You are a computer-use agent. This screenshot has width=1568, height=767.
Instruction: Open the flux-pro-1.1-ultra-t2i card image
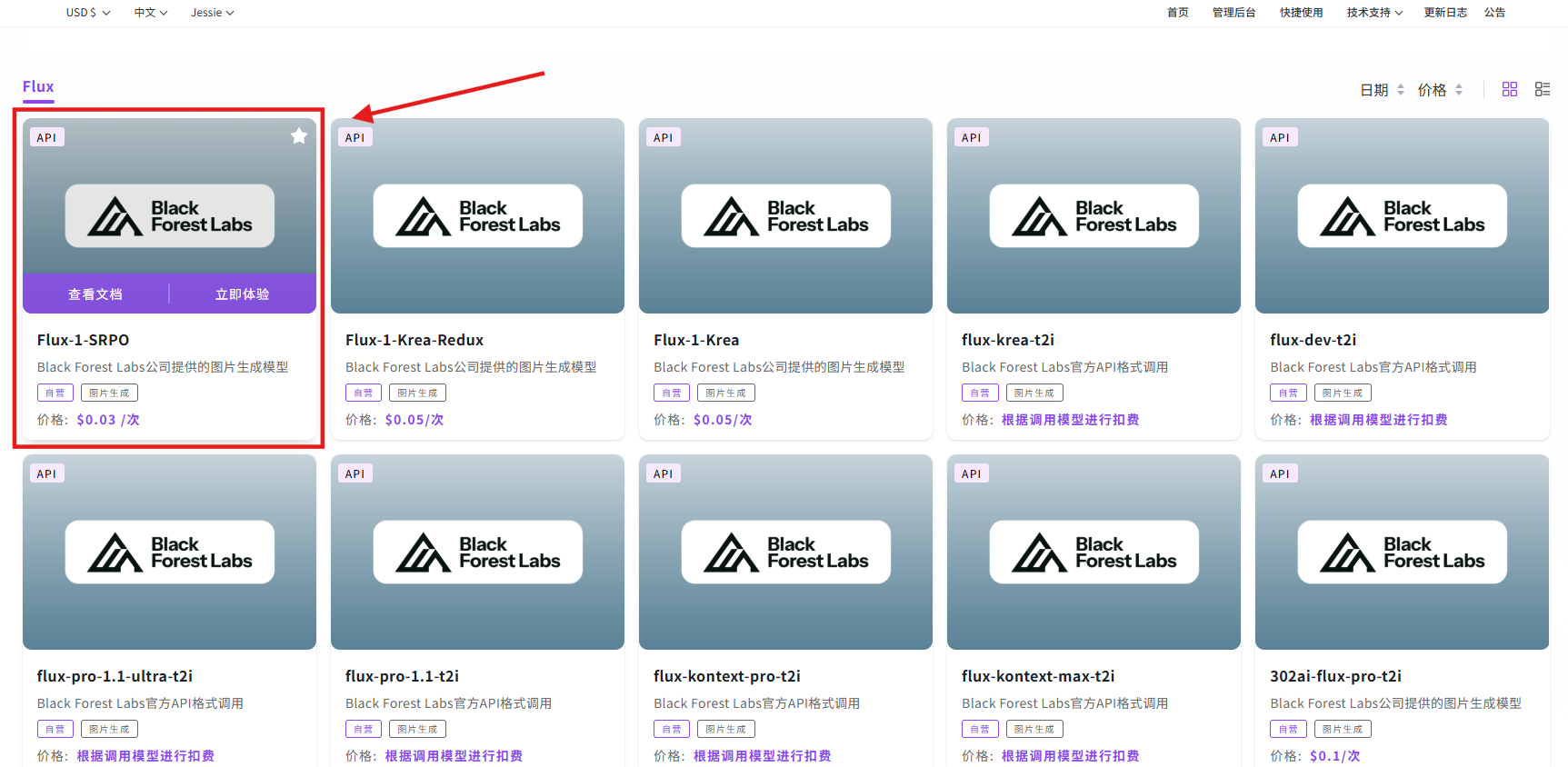point(169,553)
